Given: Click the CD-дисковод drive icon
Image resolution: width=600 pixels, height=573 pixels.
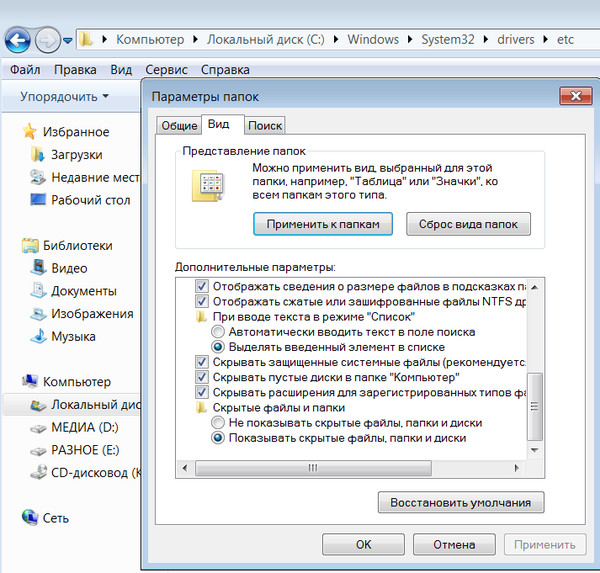Looking at the screenshot, I should click(38, 472).
